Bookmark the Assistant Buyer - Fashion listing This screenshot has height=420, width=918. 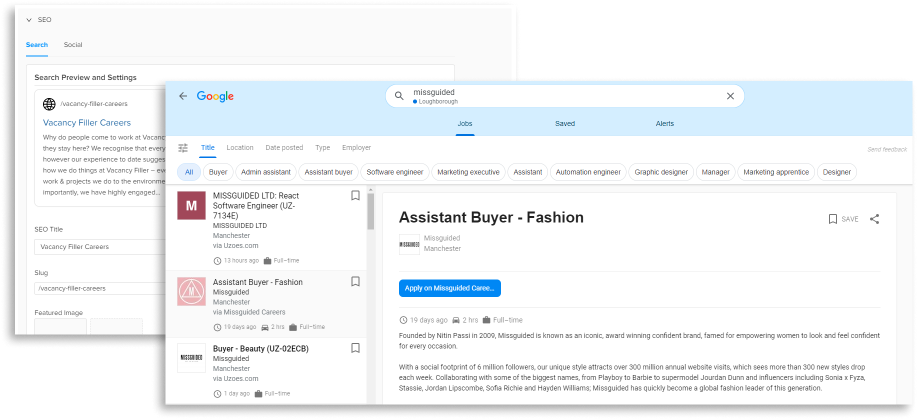[x=355, y=282]
